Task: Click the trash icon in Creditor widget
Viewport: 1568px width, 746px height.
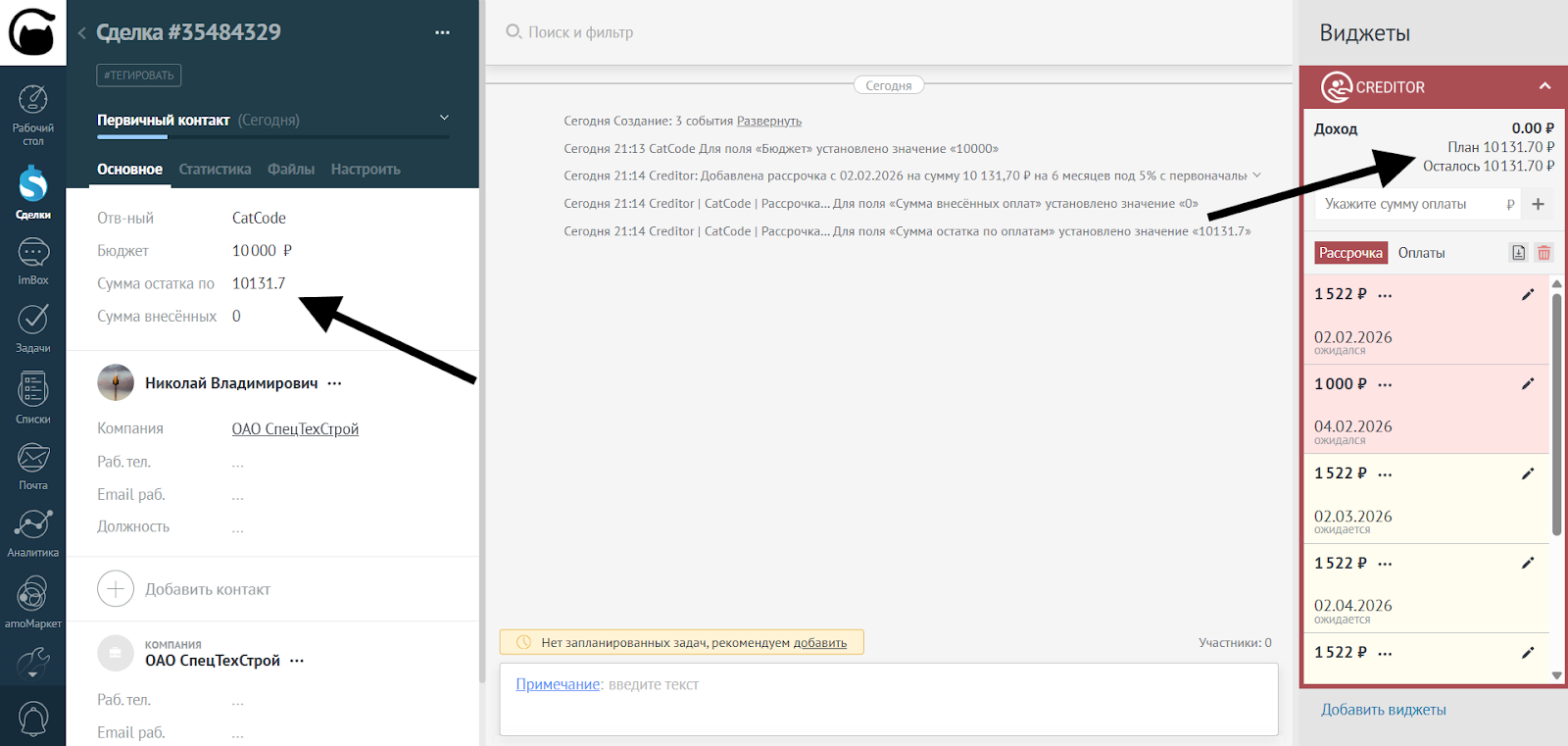Action: 1543,253
